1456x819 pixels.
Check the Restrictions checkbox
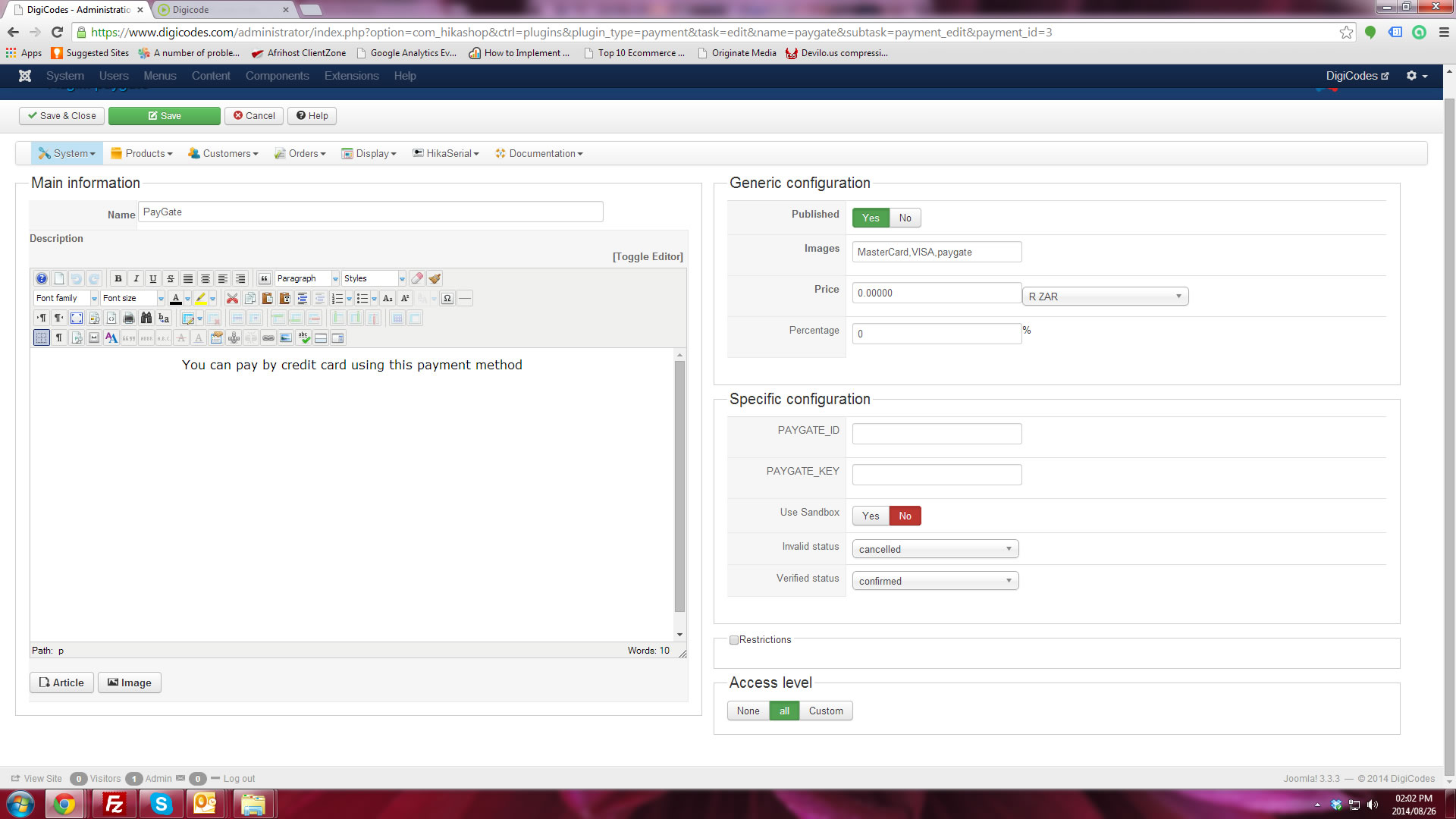734,640
